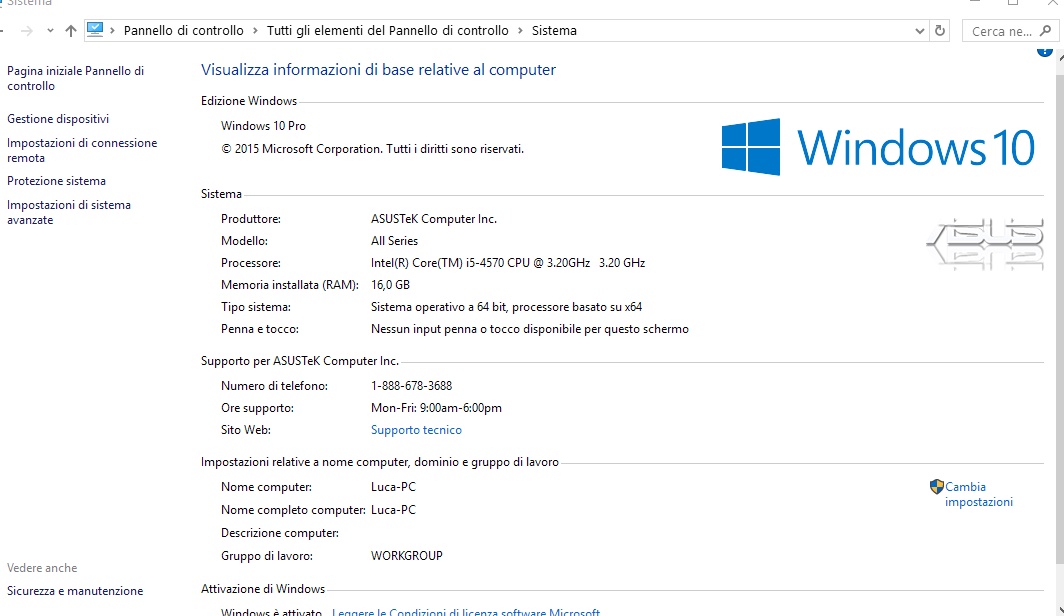Click the shield icon beside Cambia impostazioni
1064x616 pixels.
[x=936, y=486]
